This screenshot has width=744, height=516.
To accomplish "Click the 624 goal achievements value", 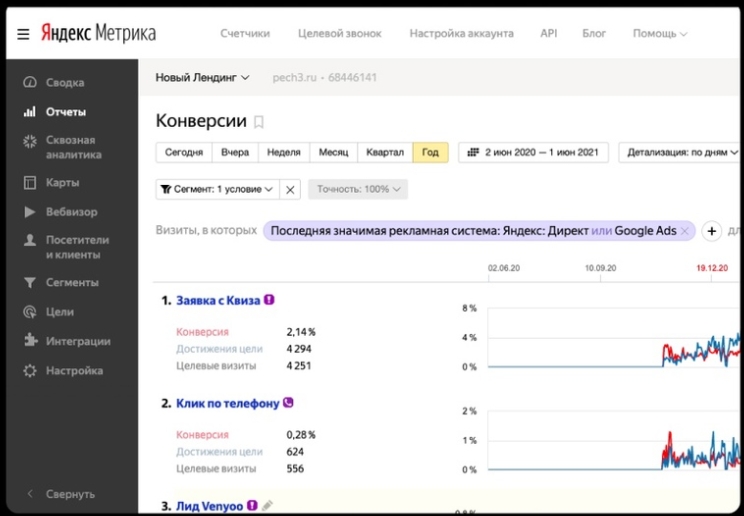I will pos(295,452).
